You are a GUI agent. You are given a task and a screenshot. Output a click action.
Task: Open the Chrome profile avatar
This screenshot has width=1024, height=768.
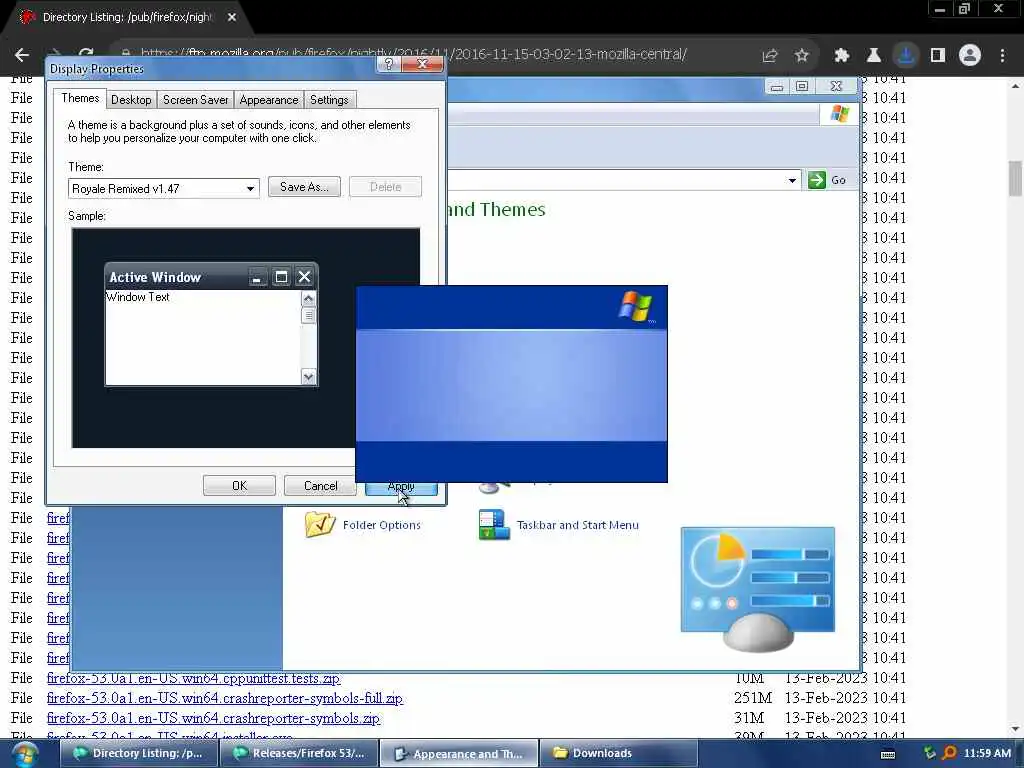tap(970, 56)
